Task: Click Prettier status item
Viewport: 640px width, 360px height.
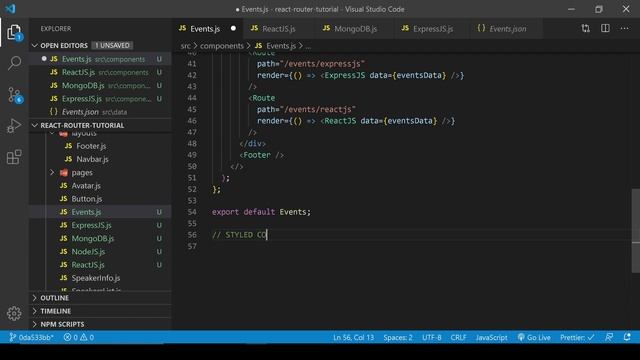Action: pos(577,338)
